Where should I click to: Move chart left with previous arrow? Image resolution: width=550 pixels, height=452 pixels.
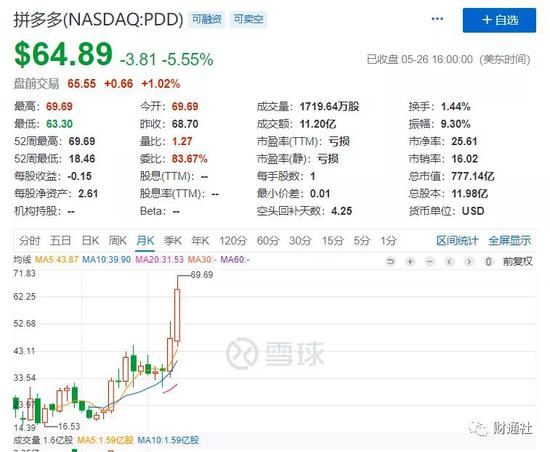click(x=449, y=261)
